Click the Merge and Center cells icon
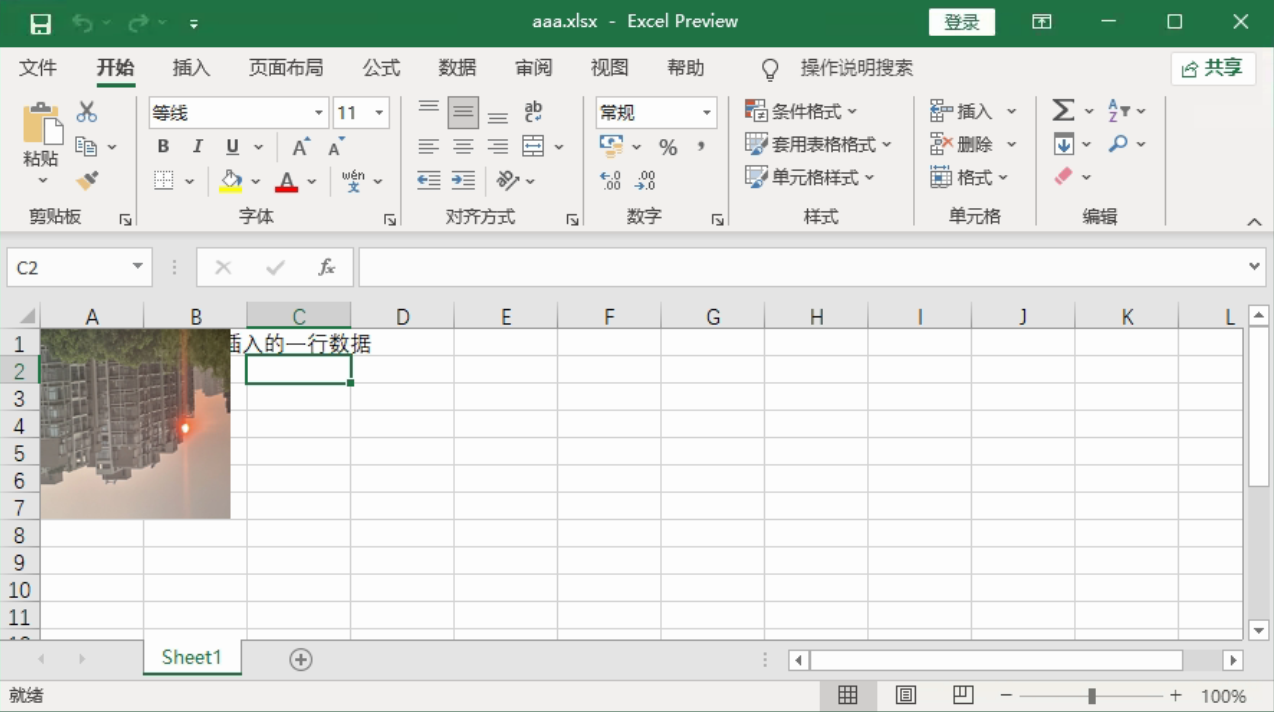The width and height of the screenshot is (1274, 712). click(534, 147)
